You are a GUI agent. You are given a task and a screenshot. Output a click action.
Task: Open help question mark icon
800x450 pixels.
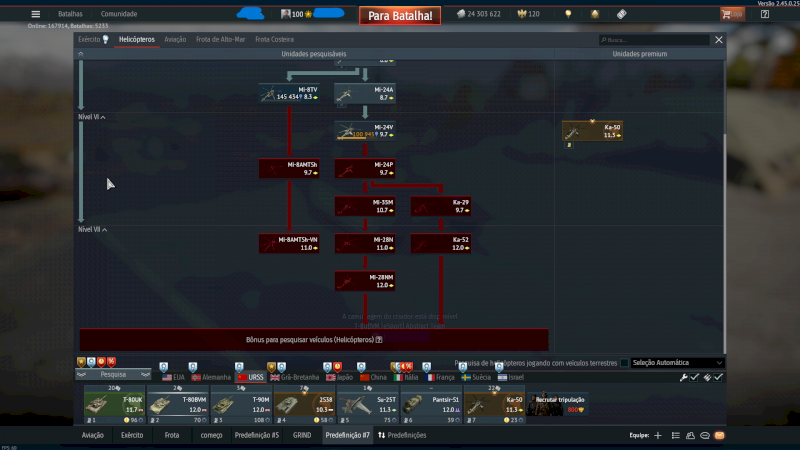coord(765,14)
